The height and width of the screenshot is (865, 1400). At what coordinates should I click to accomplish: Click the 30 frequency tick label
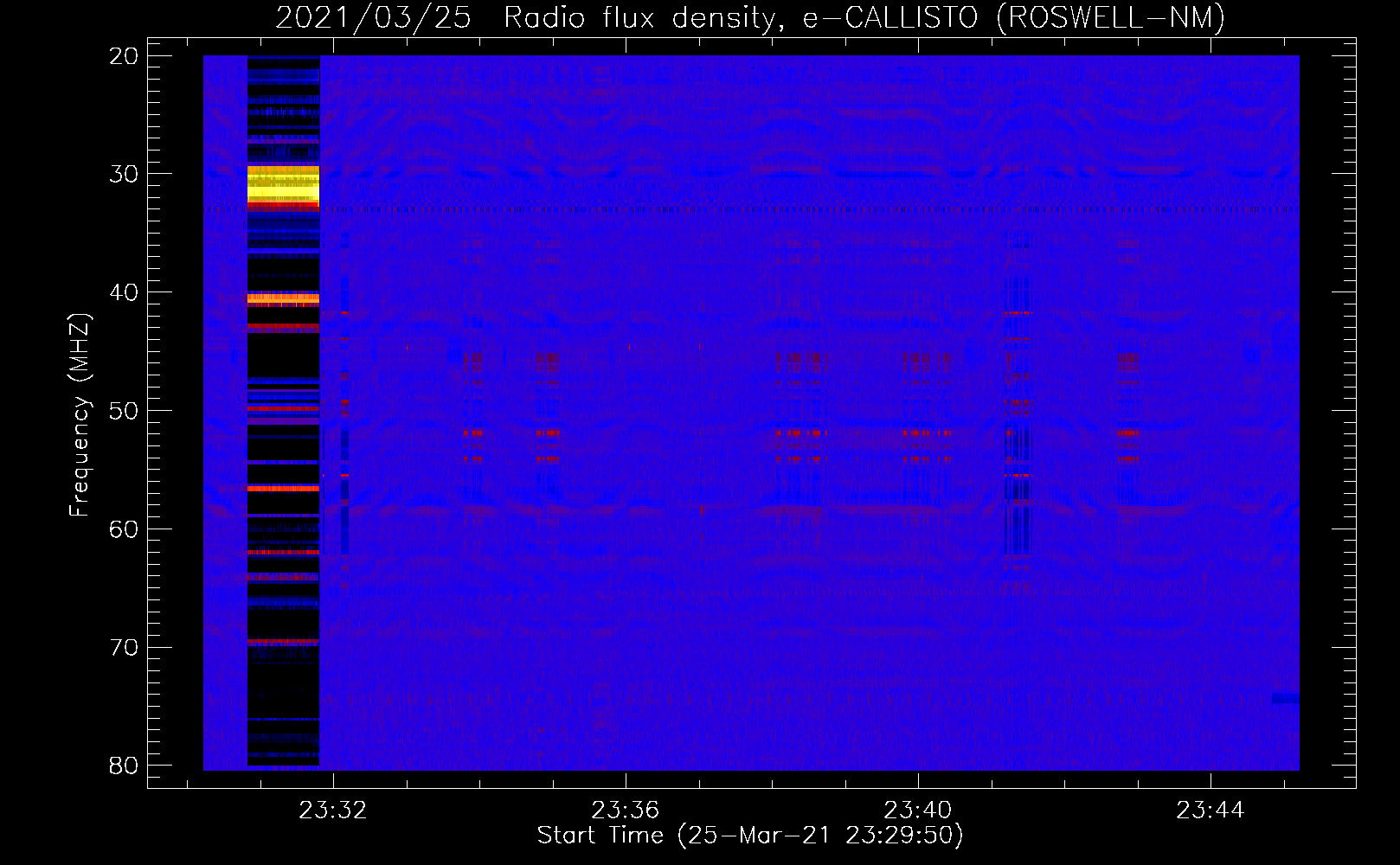(x=125, y=174)
